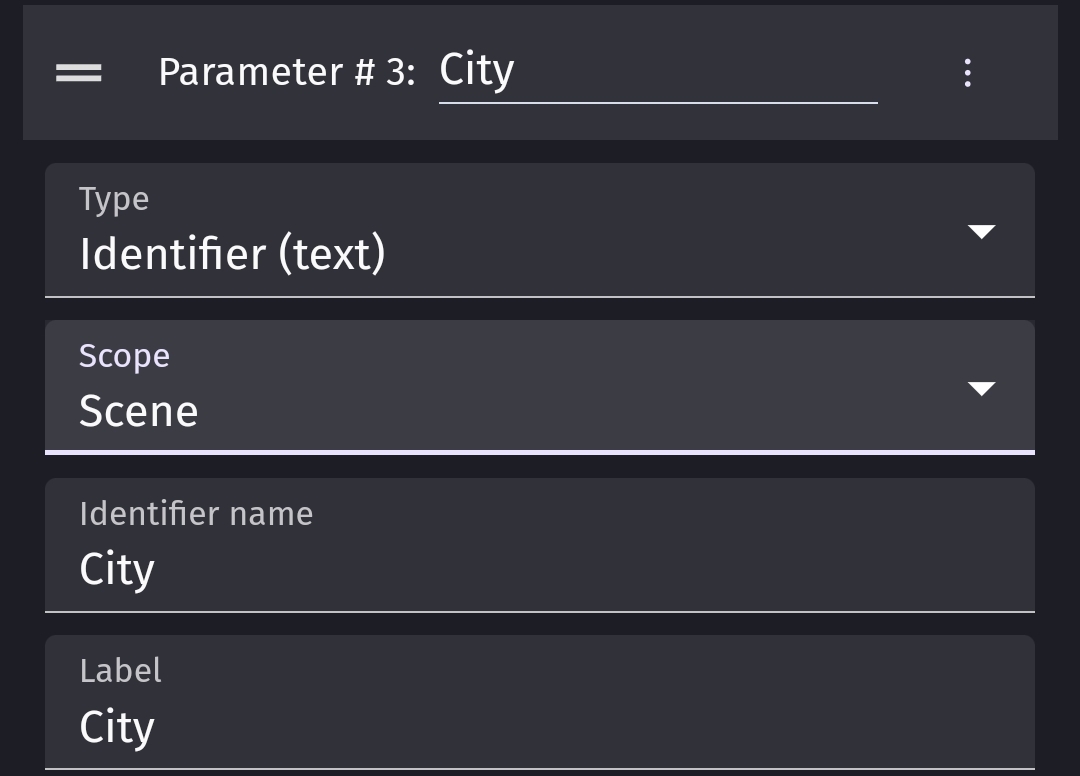1080x776 pixels.
Task: Click the 'Type' field caption
Action: pos(114,200)
